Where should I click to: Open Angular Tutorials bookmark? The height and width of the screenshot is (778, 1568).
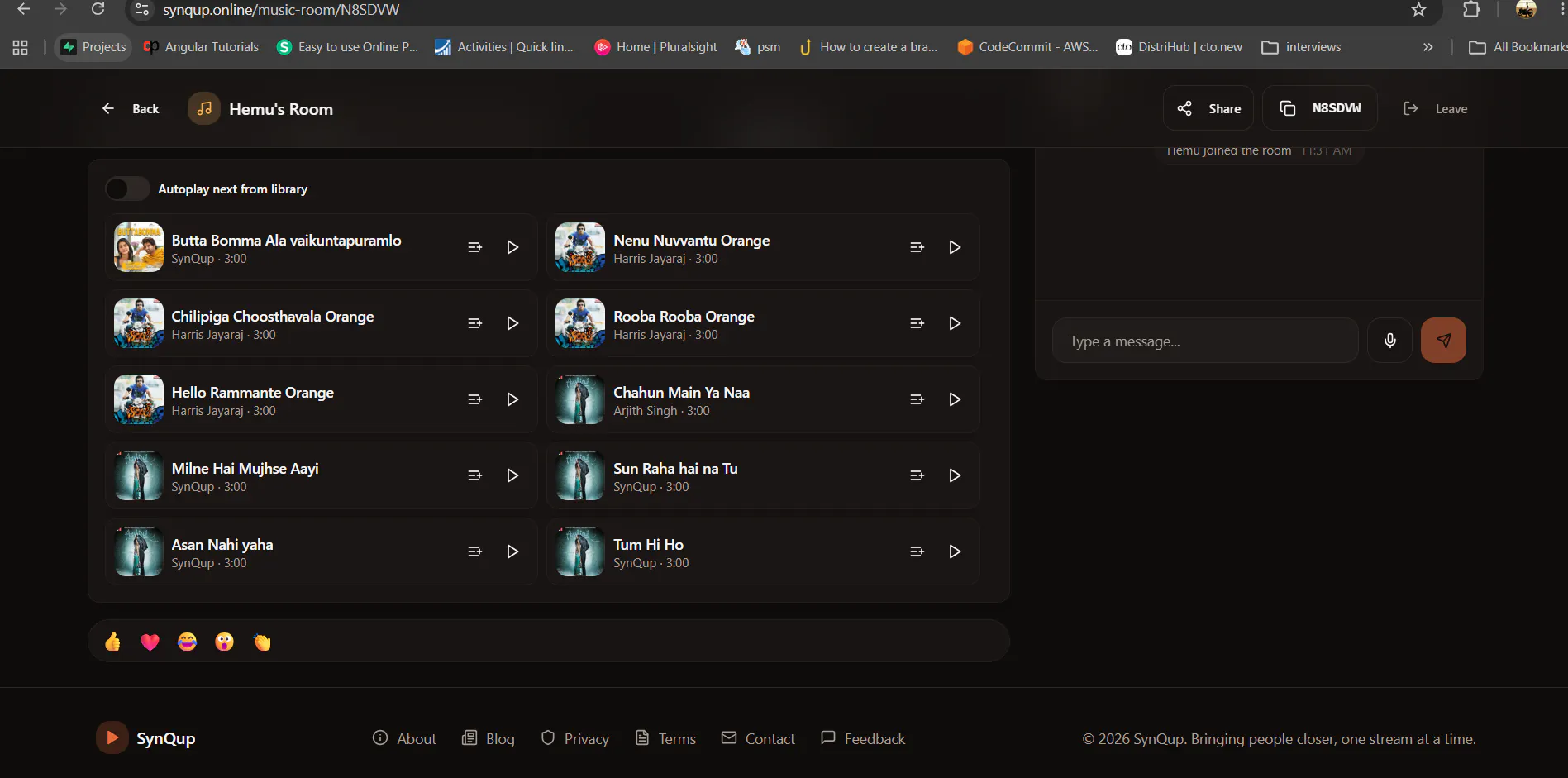click(x=201, y=47)
